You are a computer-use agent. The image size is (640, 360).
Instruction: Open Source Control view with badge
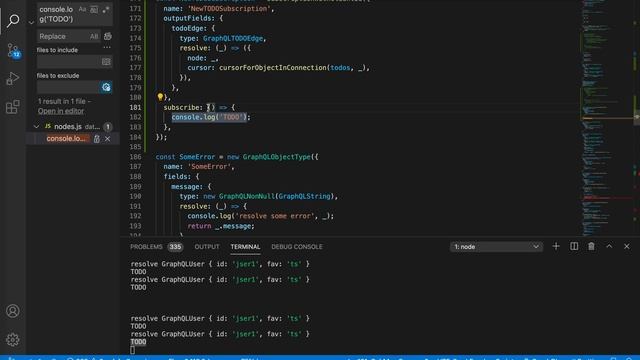click(x=13, y=51)
